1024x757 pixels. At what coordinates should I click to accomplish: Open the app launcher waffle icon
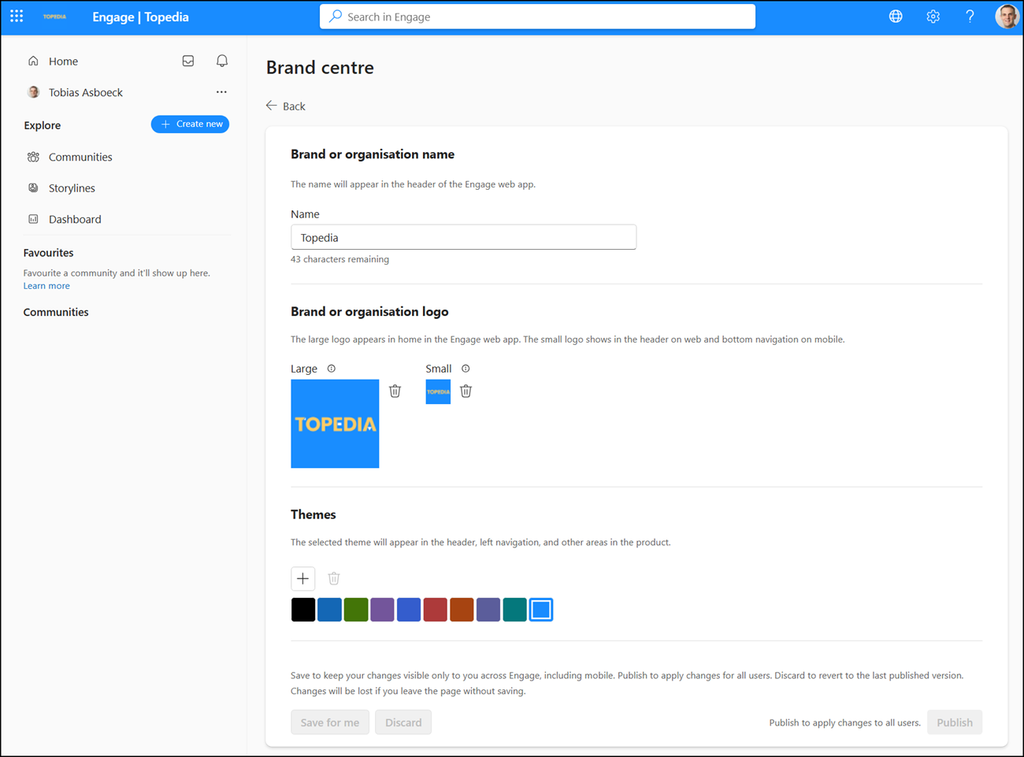17,16
